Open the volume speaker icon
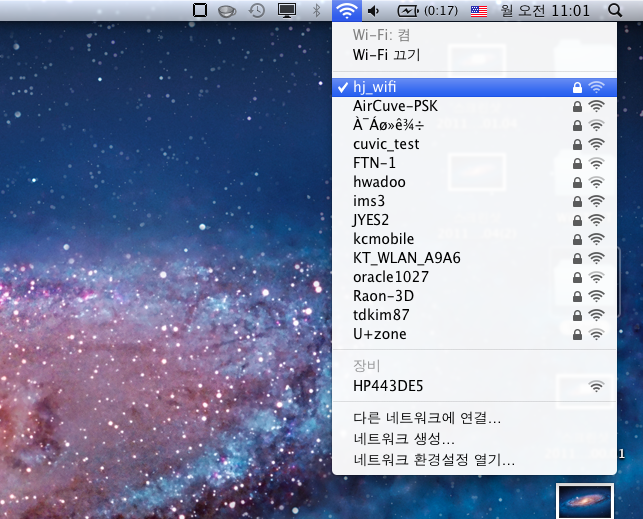The image size is (643, 519). point(374,11)
